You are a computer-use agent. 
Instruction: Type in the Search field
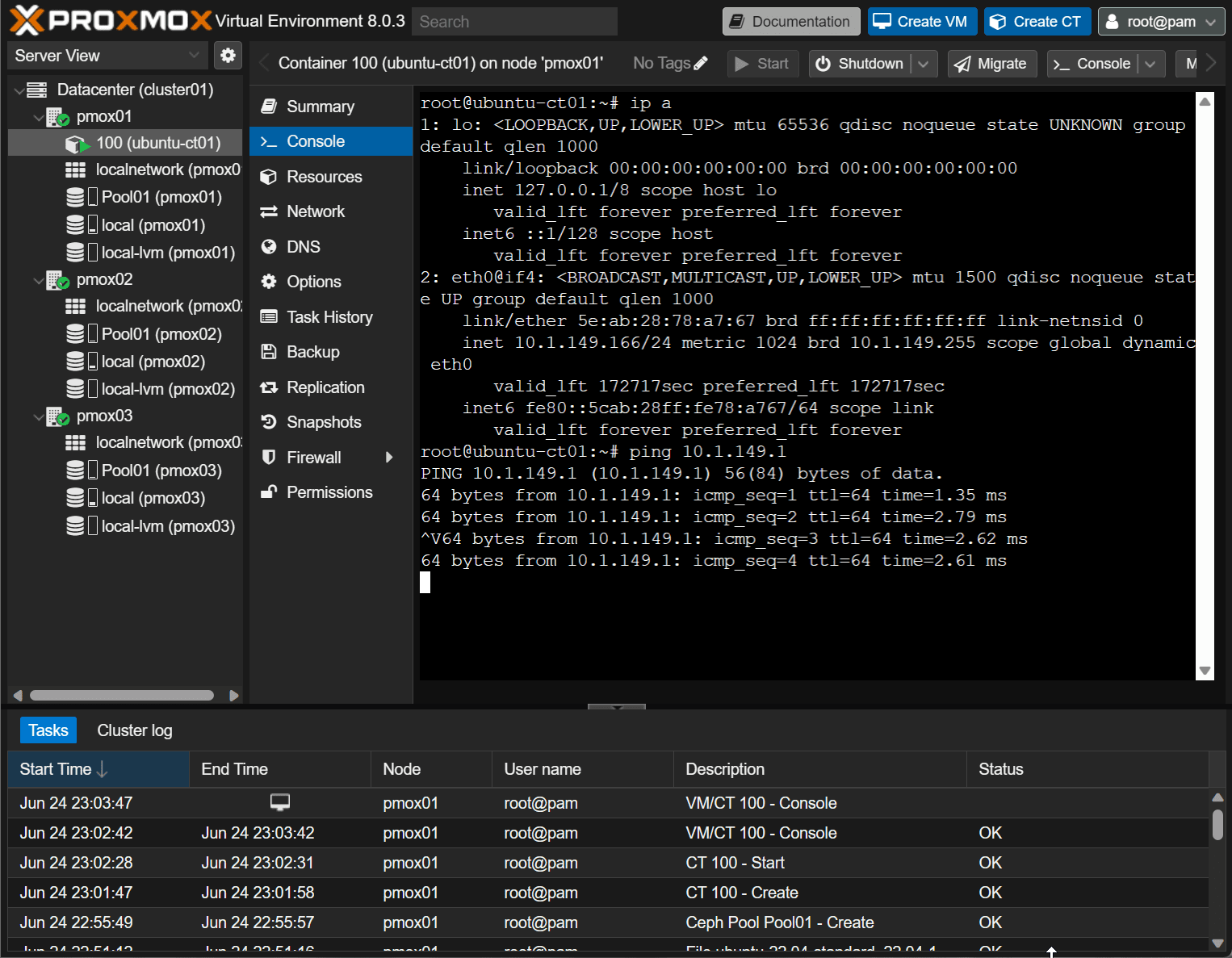tap(514, 21)
